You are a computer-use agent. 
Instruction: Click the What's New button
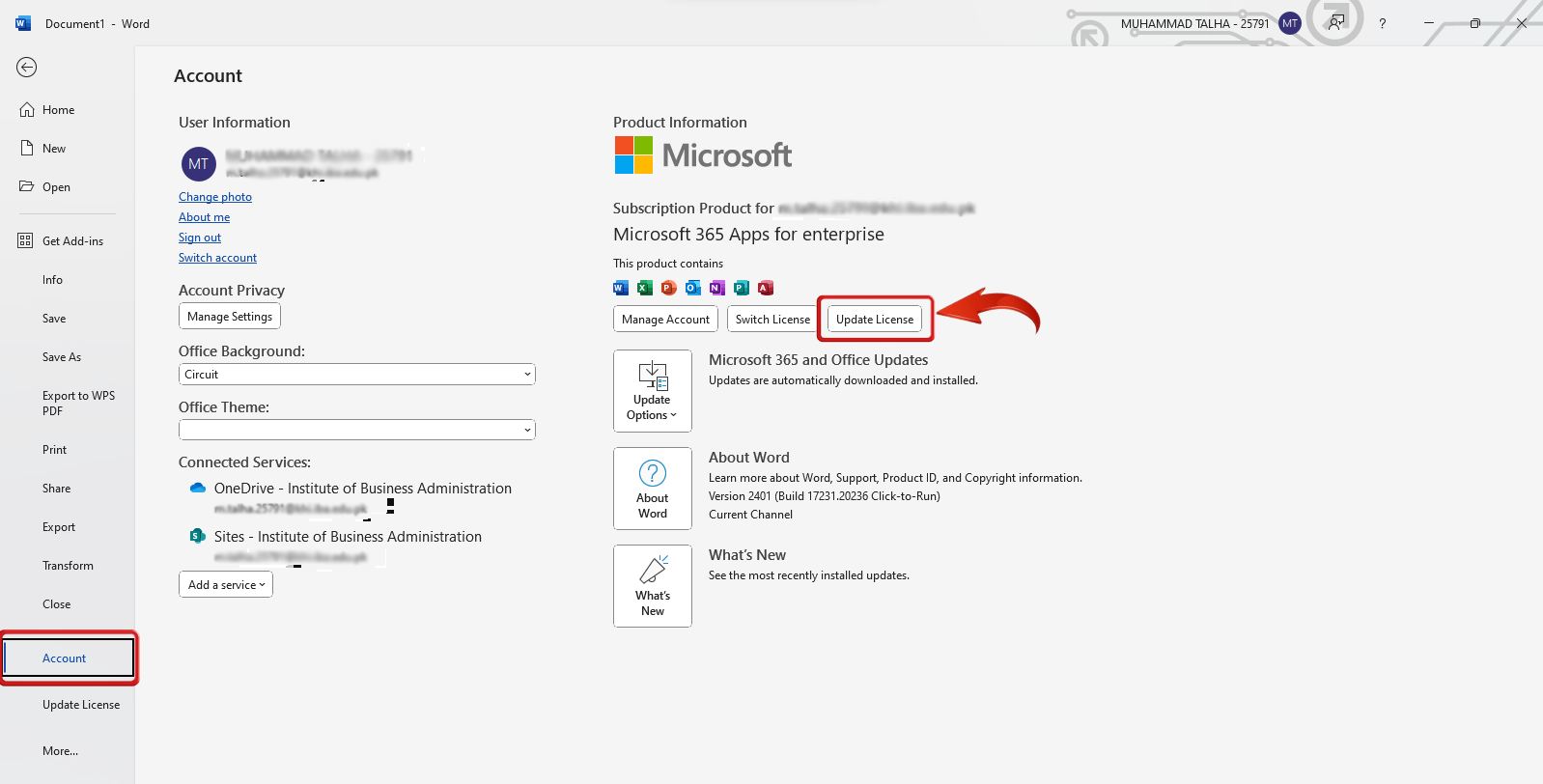[653, 586]
